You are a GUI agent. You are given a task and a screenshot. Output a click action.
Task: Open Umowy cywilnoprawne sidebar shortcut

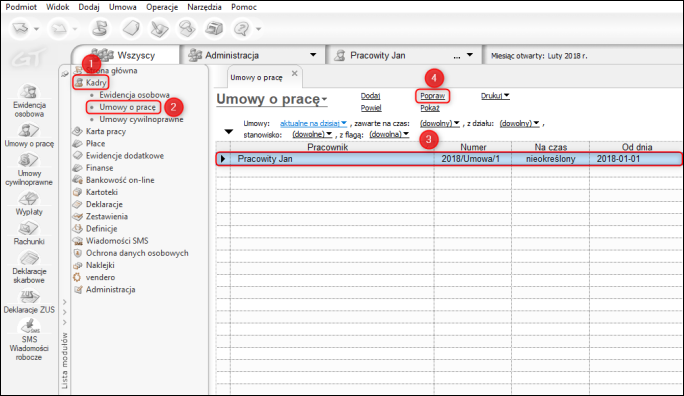click(29, 169)
